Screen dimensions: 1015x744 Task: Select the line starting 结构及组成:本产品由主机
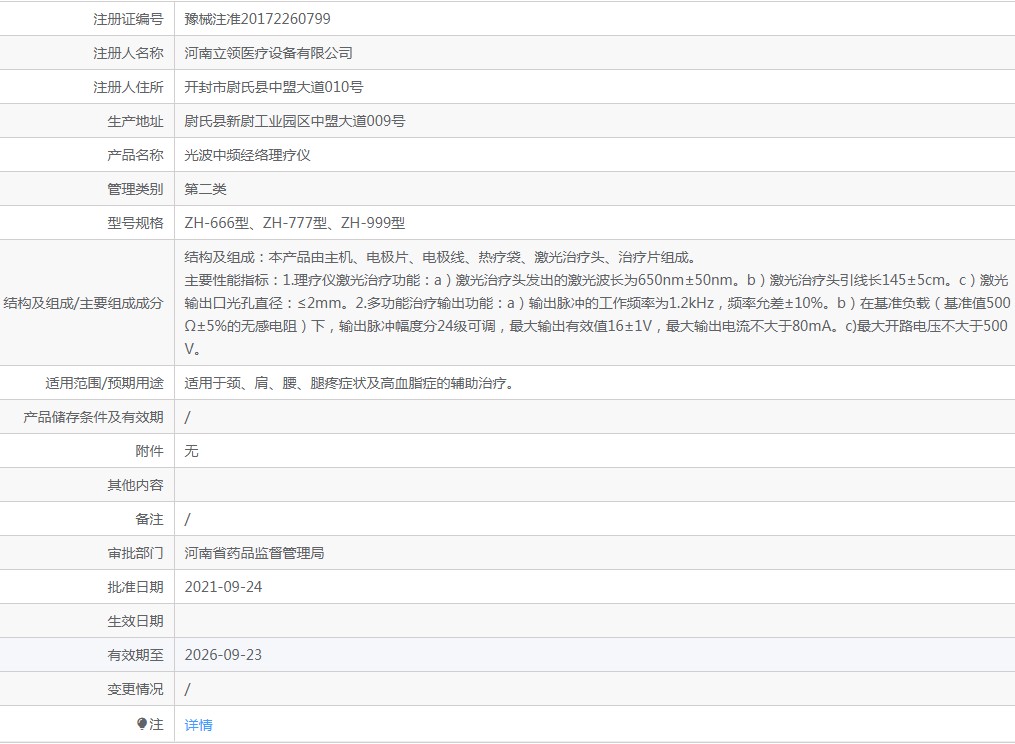440,257
